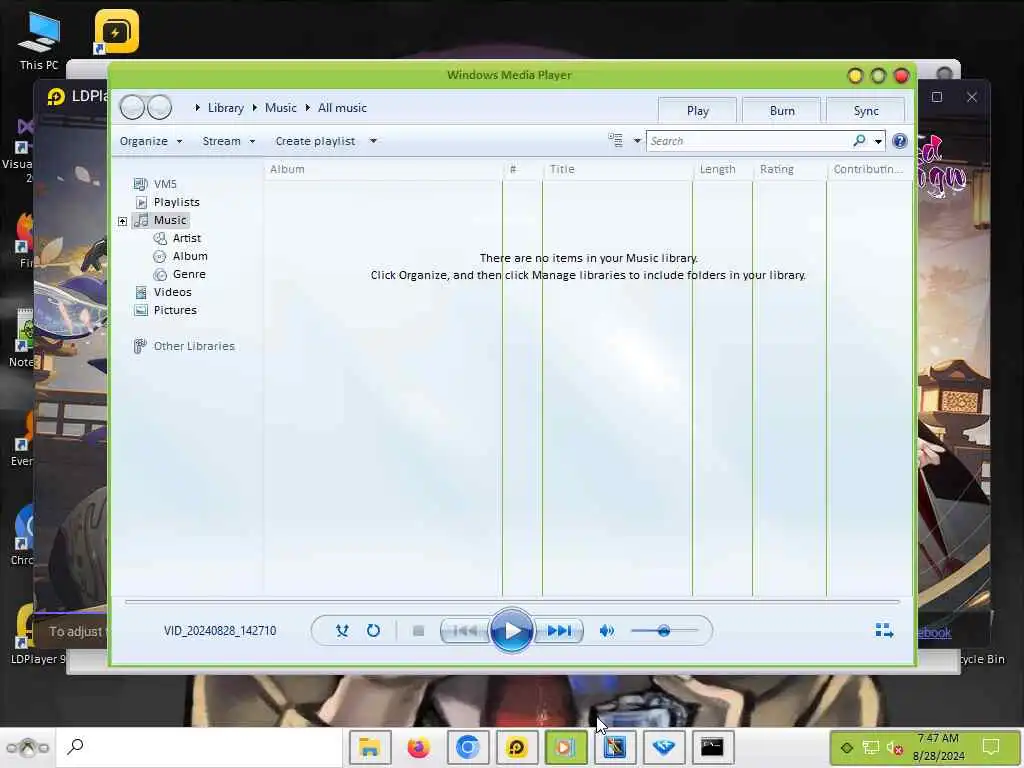Click Create playlist
The width and height of the screenshot is (1024, 768).
pos(315,141)
